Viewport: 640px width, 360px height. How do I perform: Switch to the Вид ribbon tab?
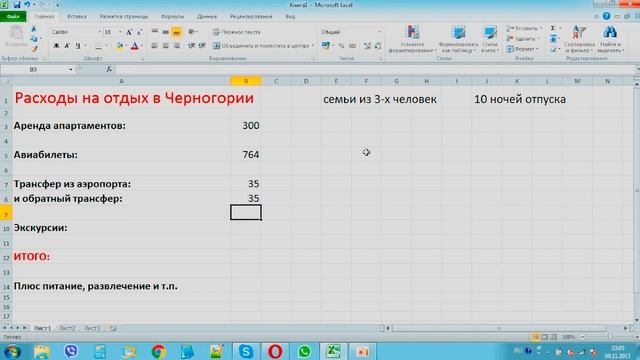tap(290, 17)
